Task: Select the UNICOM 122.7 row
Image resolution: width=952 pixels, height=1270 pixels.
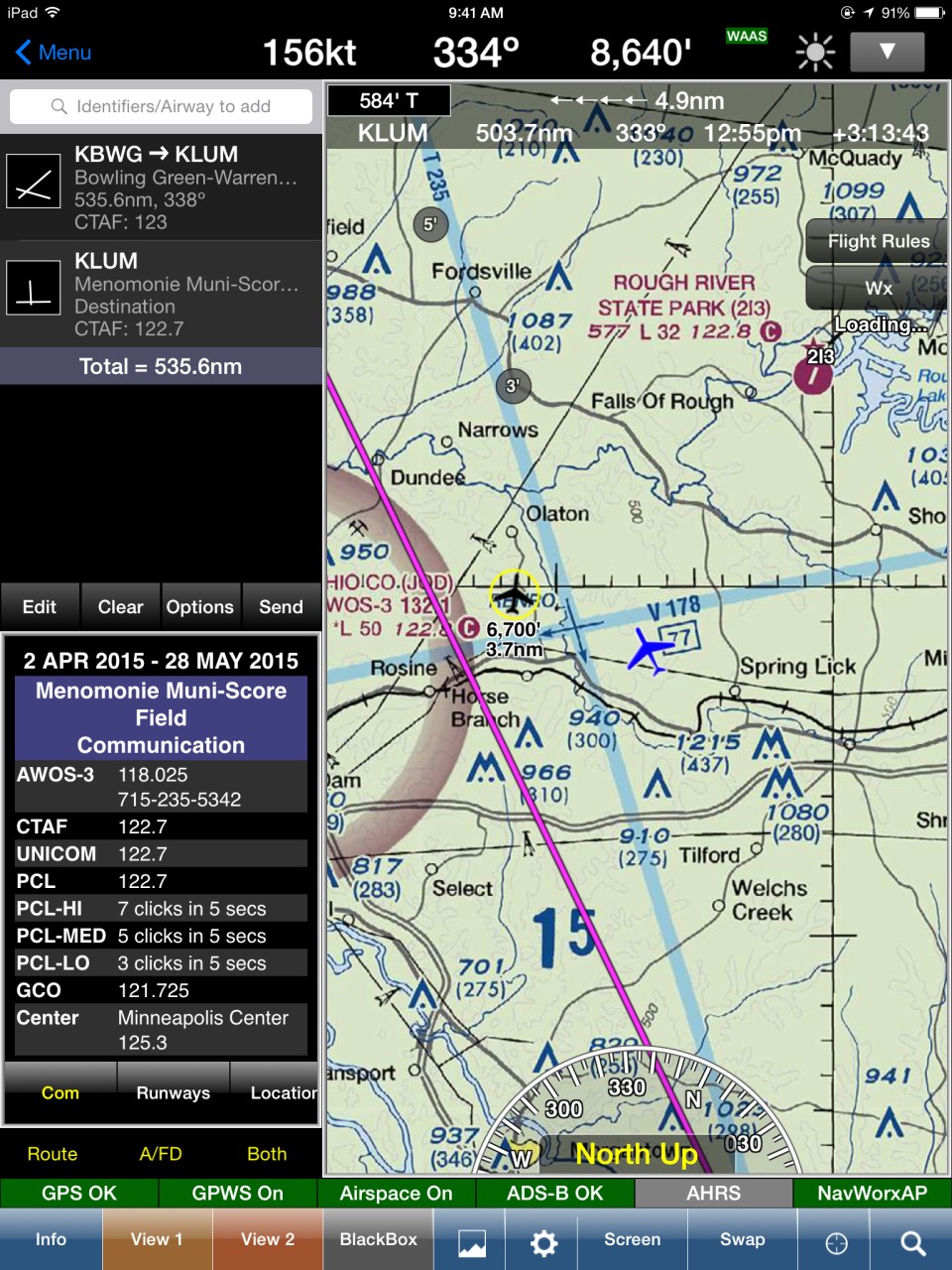Action: [x=161, y=853]
